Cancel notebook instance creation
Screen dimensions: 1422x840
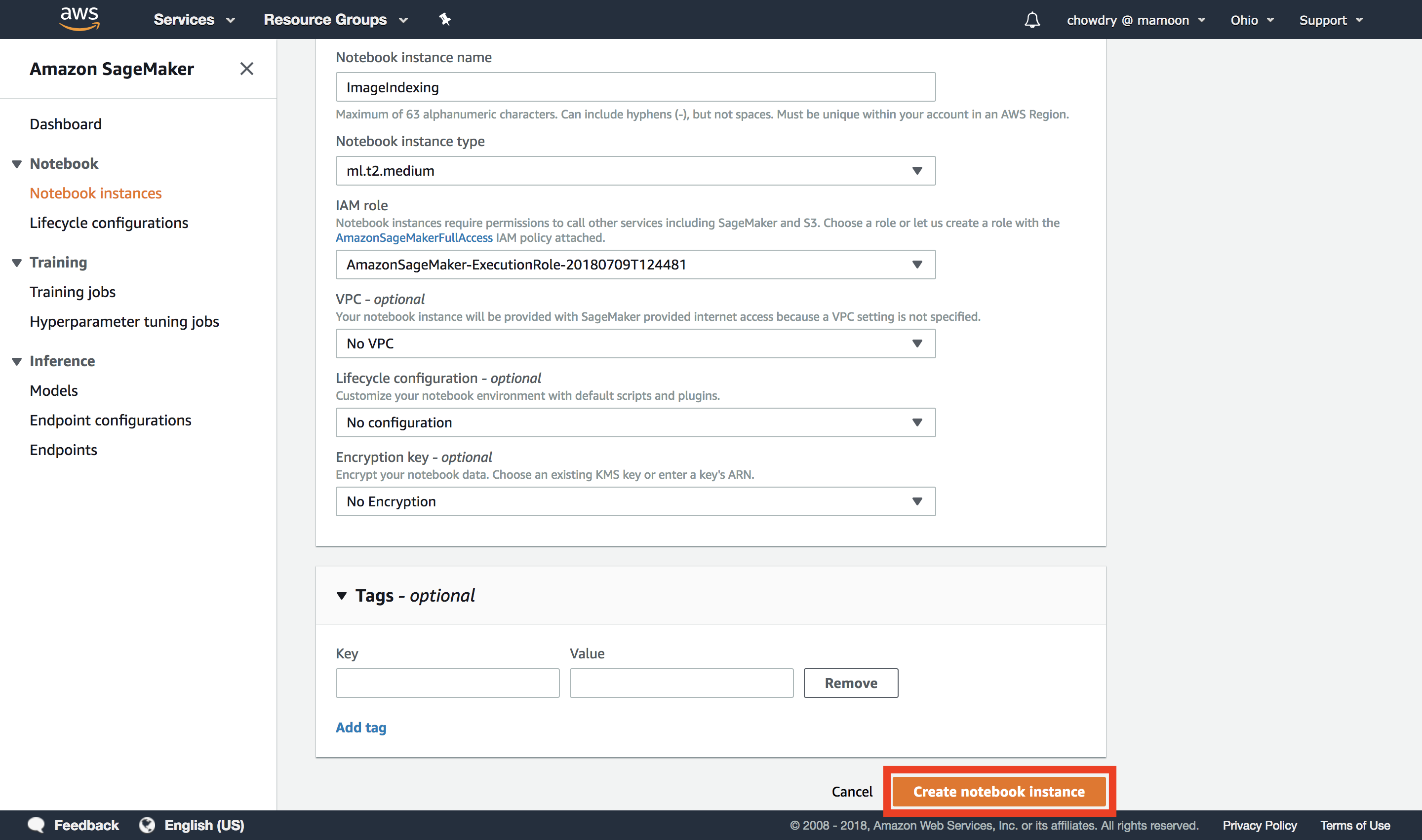(852, 791)
